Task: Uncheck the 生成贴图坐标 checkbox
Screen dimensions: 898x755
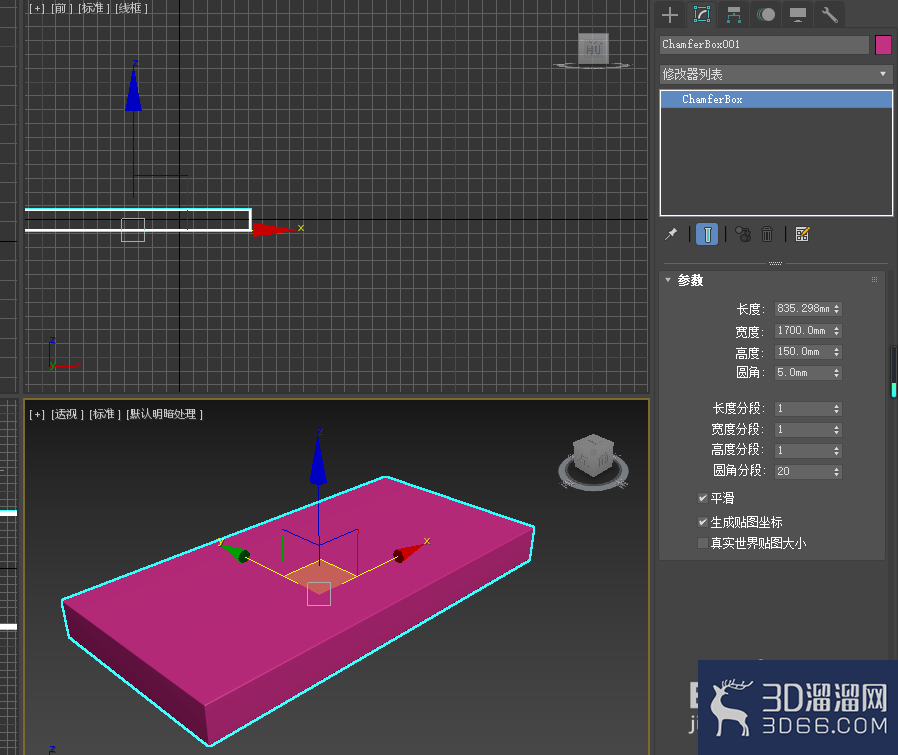Action: point(703,522)
